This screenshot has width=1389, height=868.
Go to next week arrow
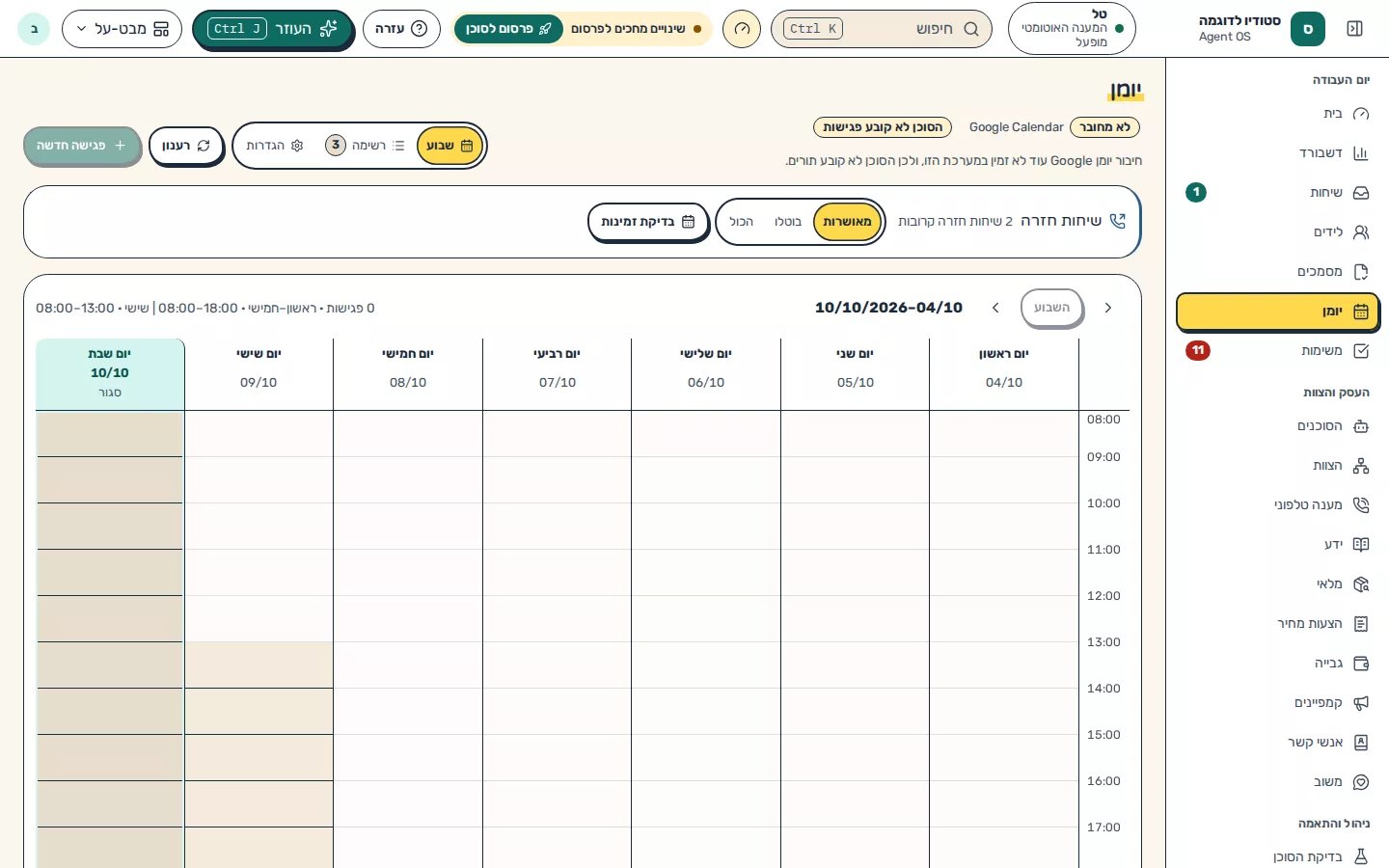[995, 308]
